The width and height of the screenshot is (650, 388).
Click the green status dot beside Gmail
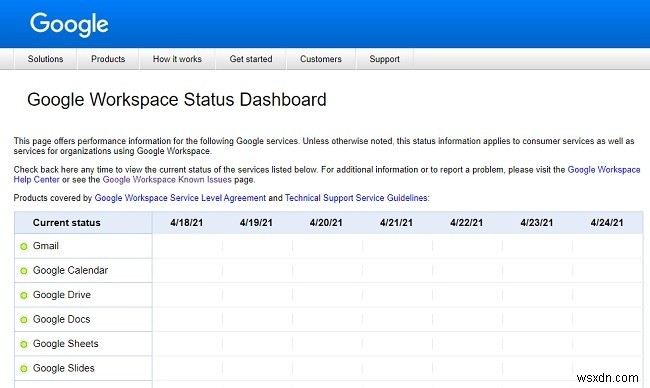pyautogui.click(x=24, y=246)
